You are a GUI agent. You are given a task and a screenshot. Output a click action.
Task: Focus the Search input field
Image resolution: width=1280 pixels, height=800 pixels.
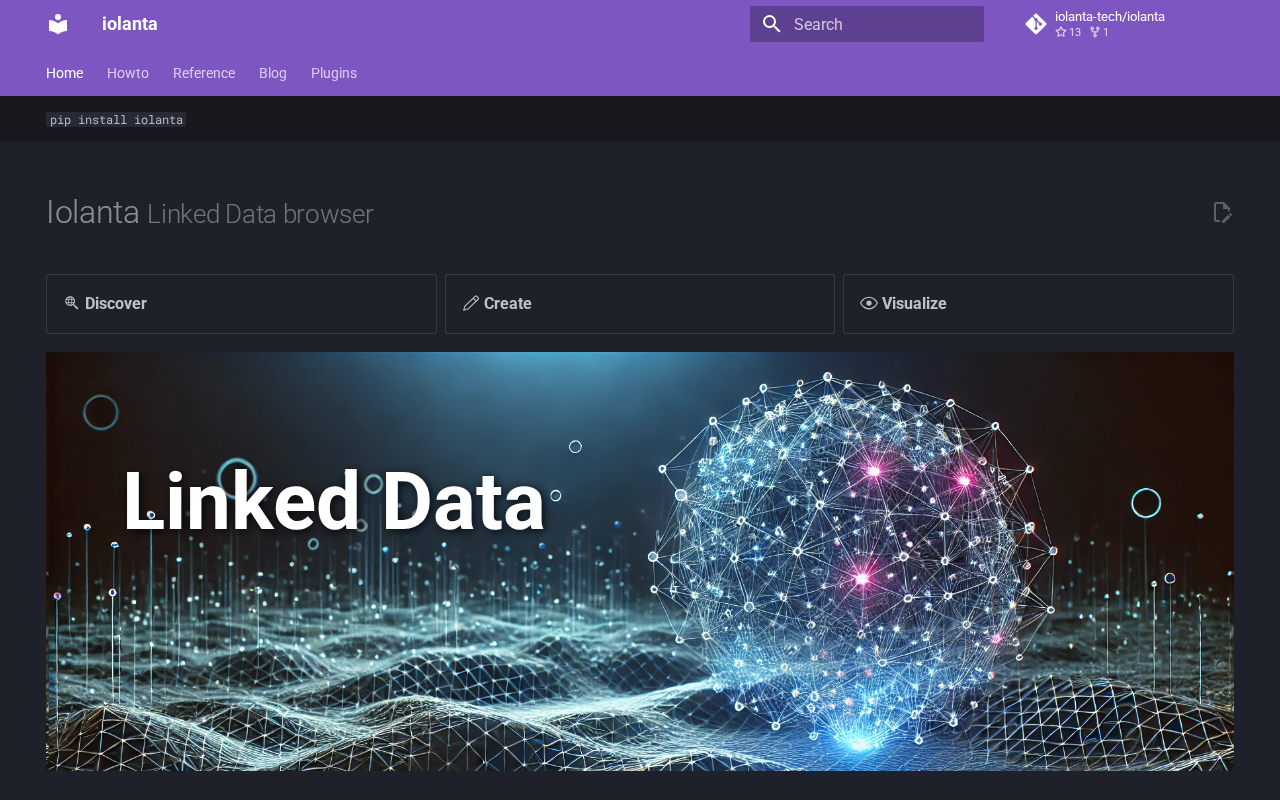click(867, 24)
